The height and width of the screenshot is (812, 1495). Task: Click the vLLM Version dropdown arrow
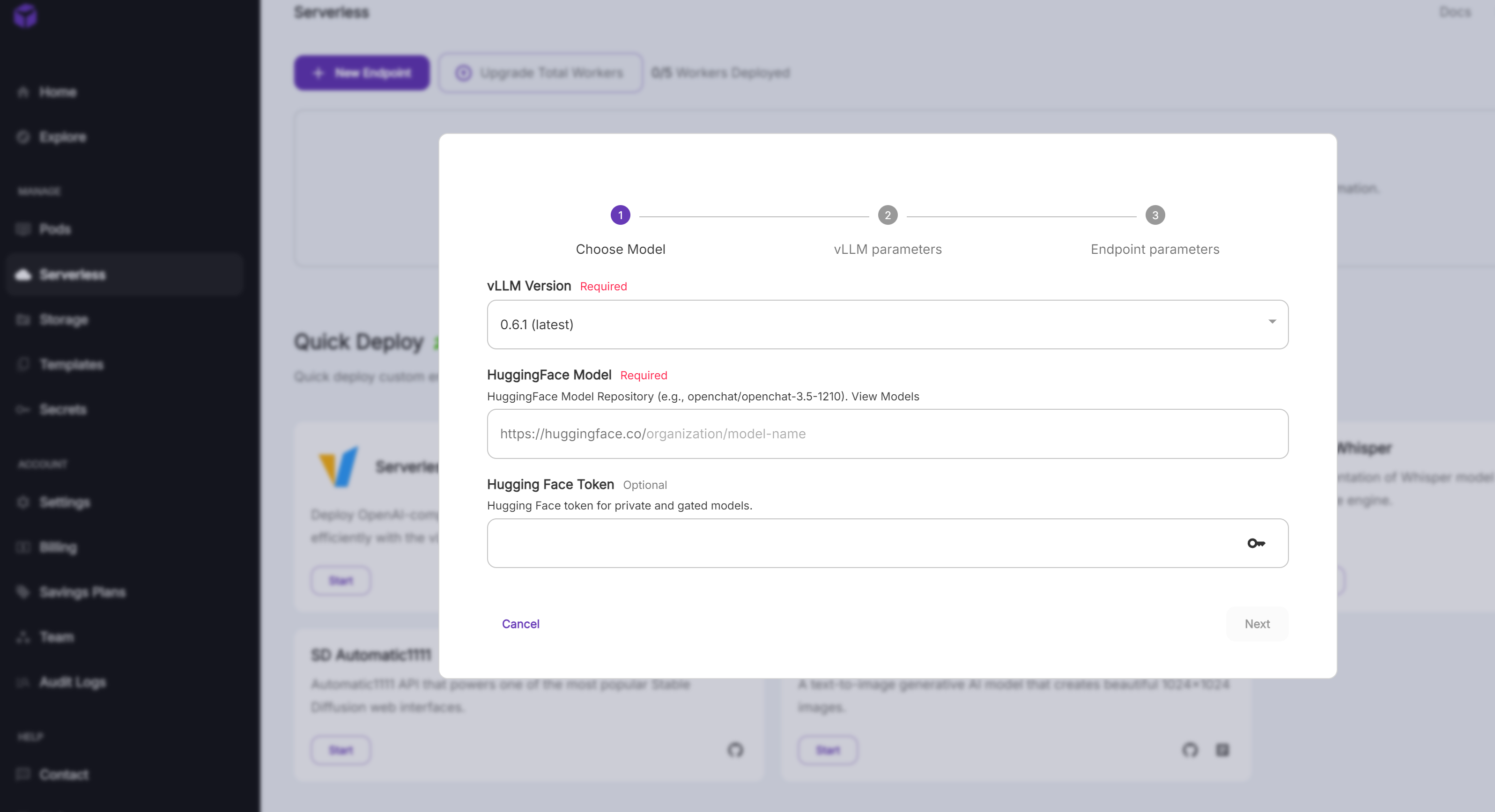pos(1272,322)
